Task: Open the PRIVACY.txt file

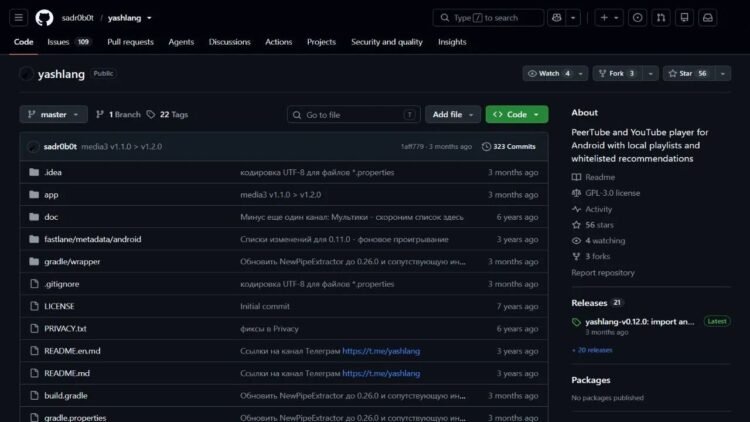Action: click(65, 329)
